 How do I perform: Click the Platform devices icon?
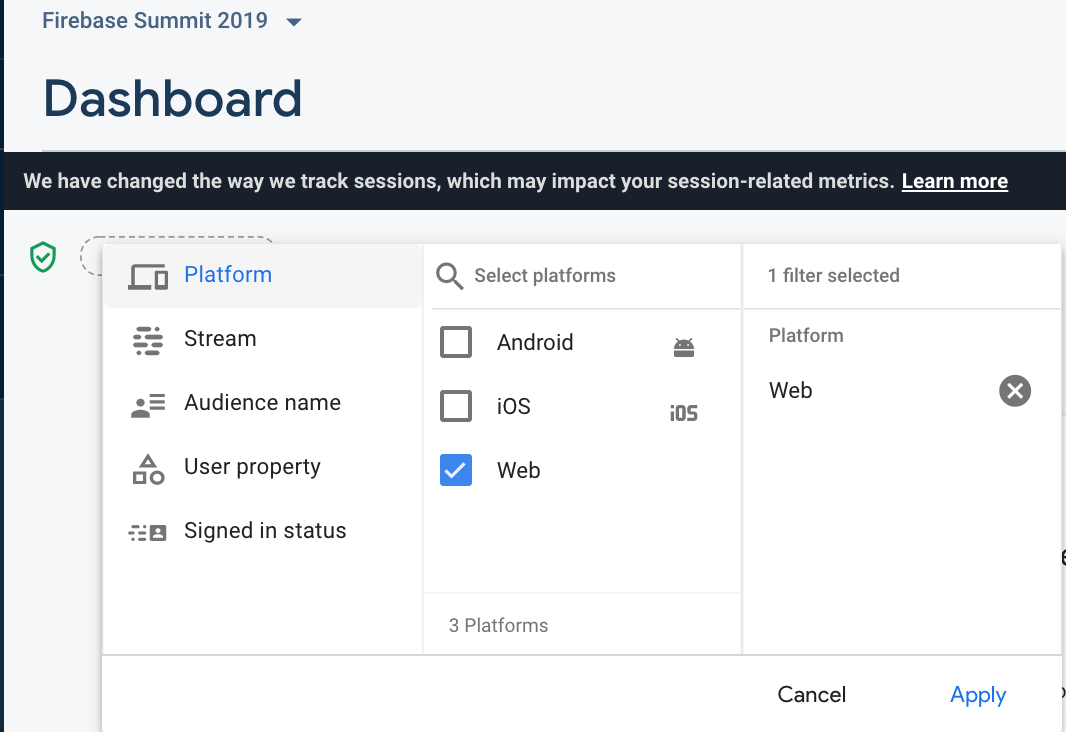point(148,276)
